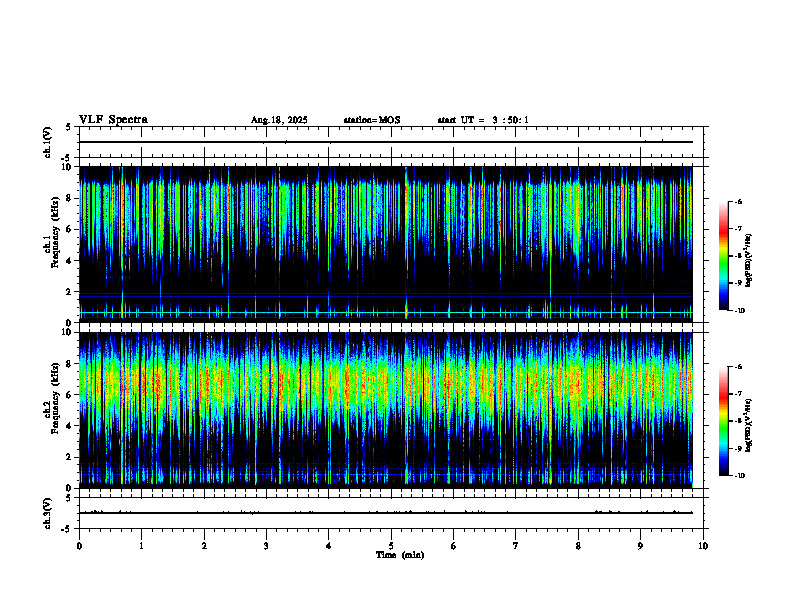Click the "VLF Spectra" plot title

pos(113,120)
